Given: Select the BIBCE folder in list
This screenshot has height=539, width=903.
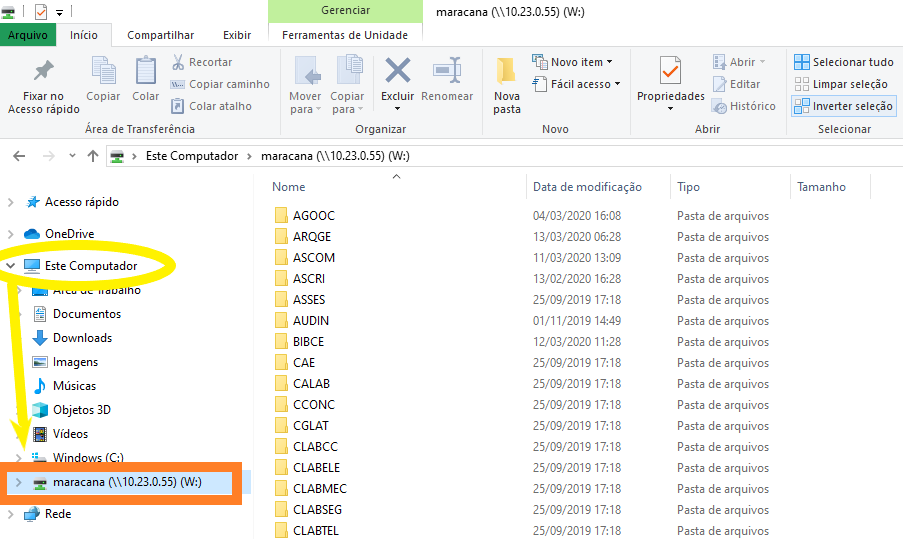Looking at the screenshot, I should click(308, 341).
